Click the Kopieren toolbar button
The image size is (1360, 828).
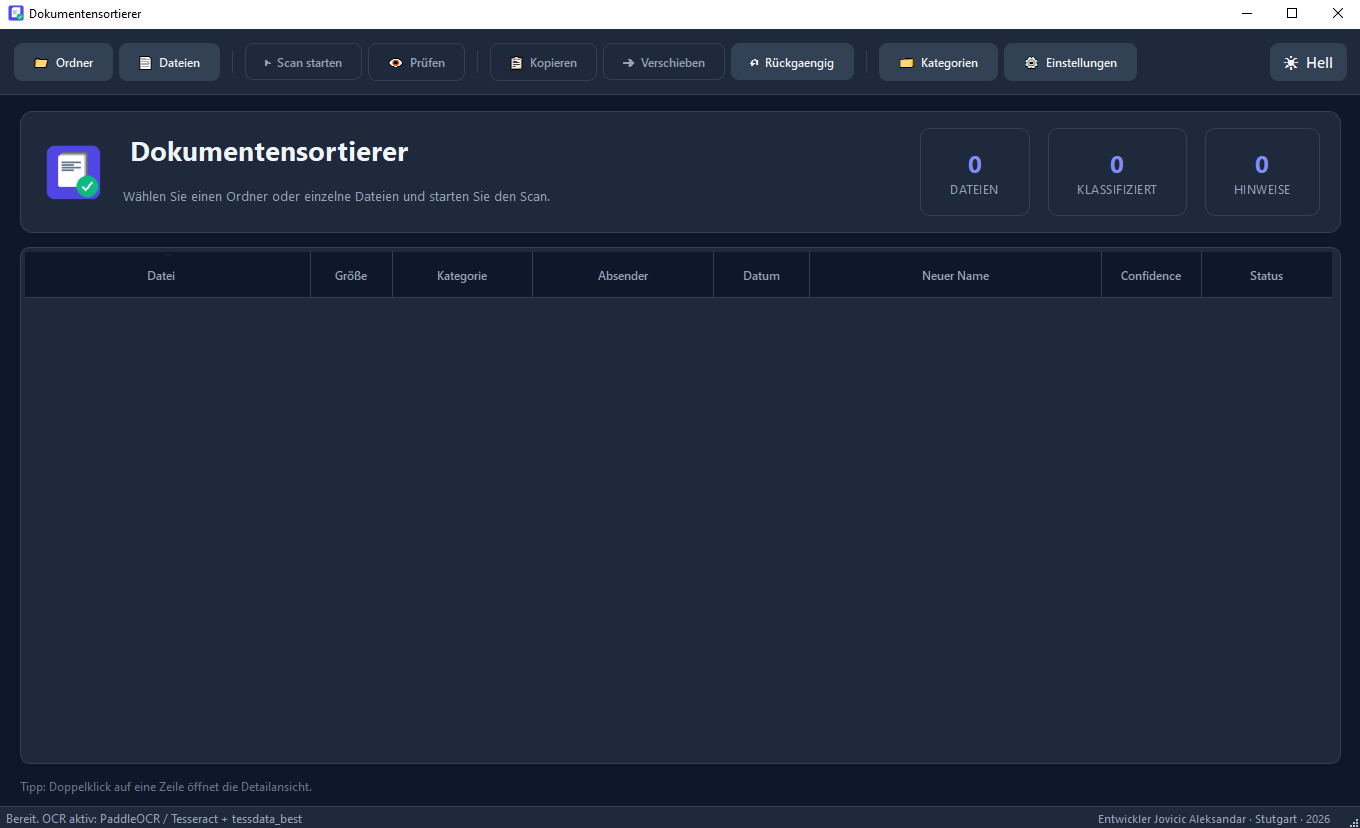[543, 62]
